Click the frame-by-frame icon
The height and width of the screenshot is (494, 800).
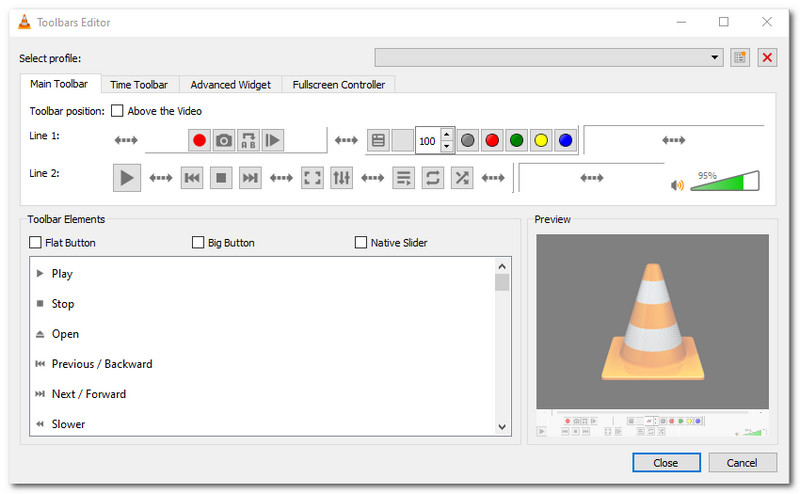tap(272, 141)
